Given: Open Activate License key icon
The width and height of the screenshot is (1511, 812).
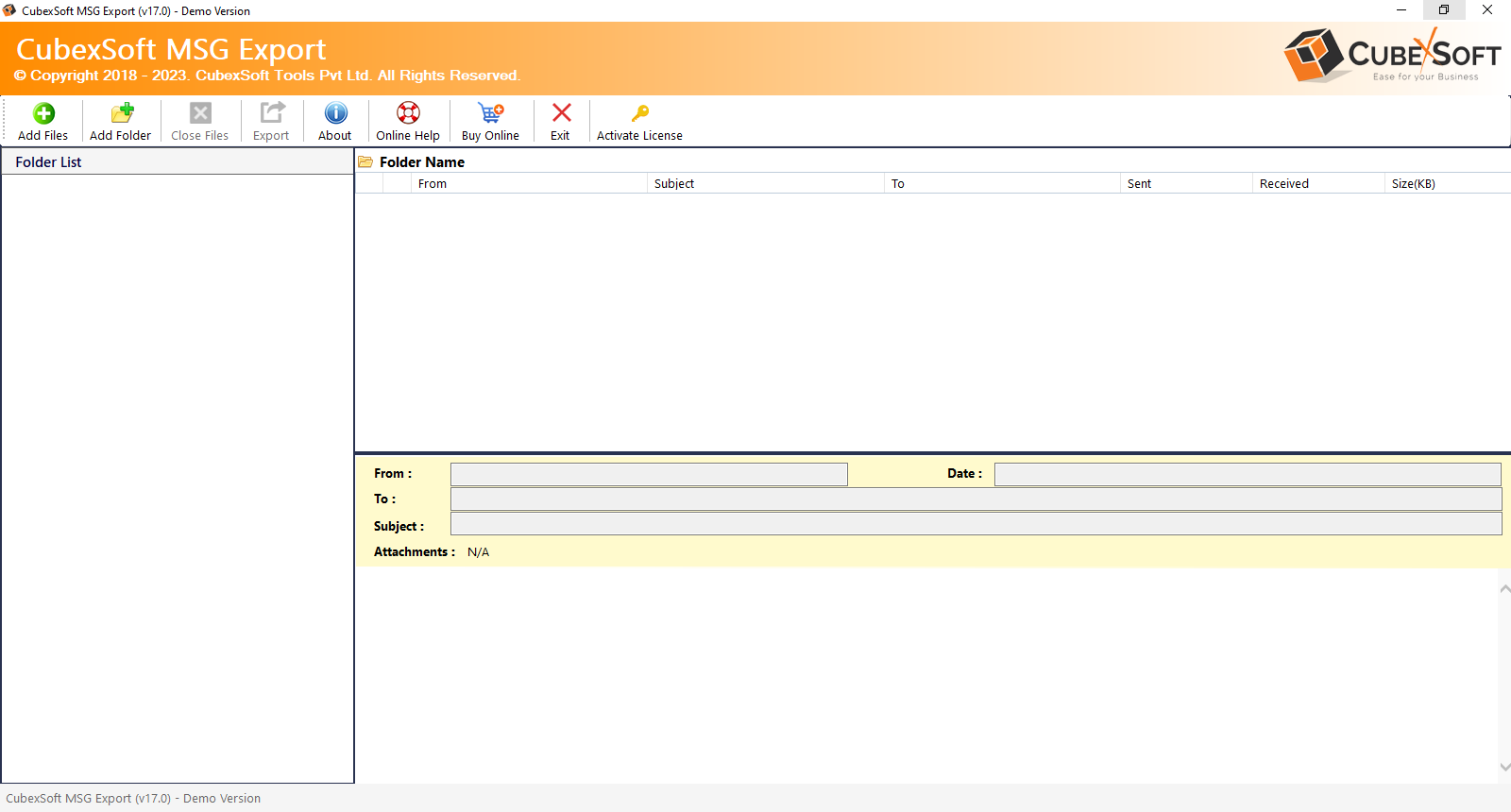Looking at the screenshot, I should point(640,113).
